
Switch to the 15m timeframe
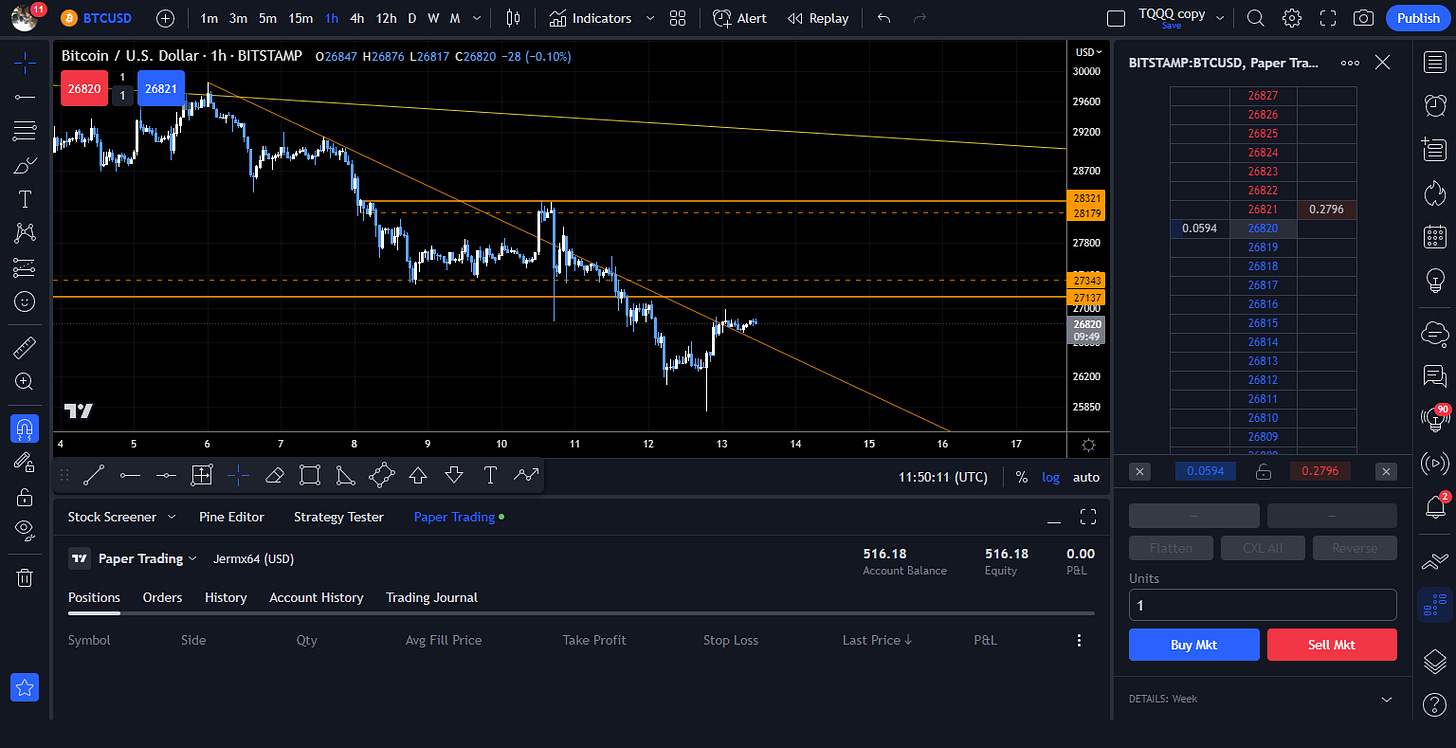pyautogui.click(x=300, y=18)
